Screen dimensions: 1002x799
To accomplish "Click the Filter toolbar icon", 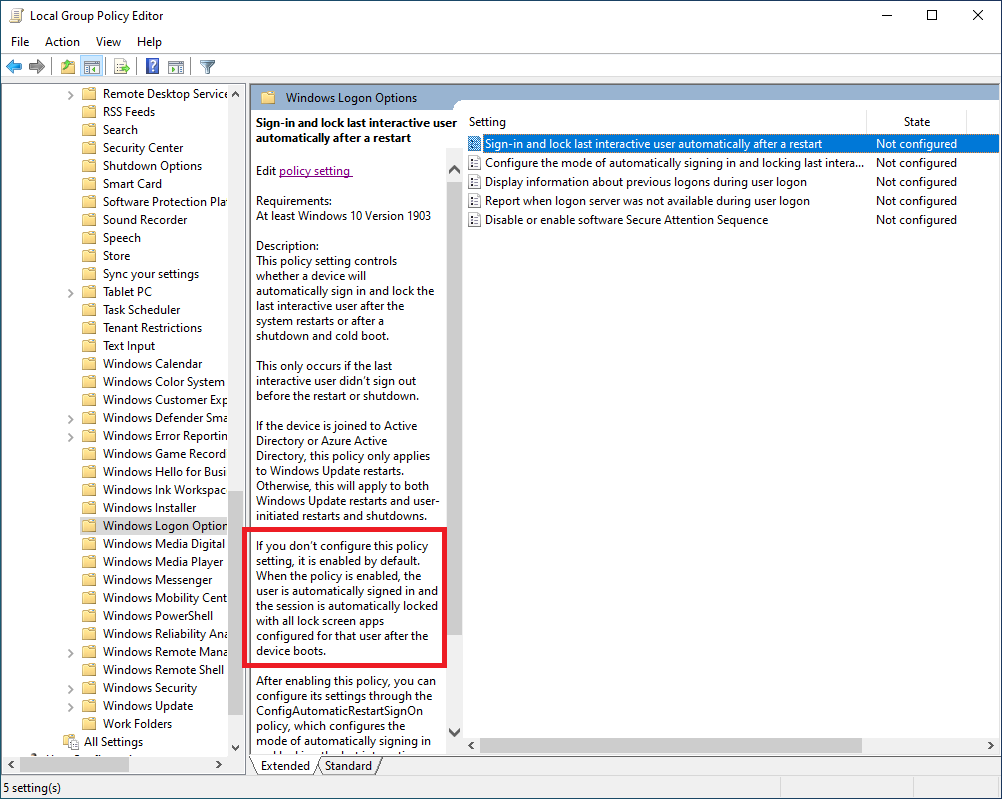I will tap(207, 66).
